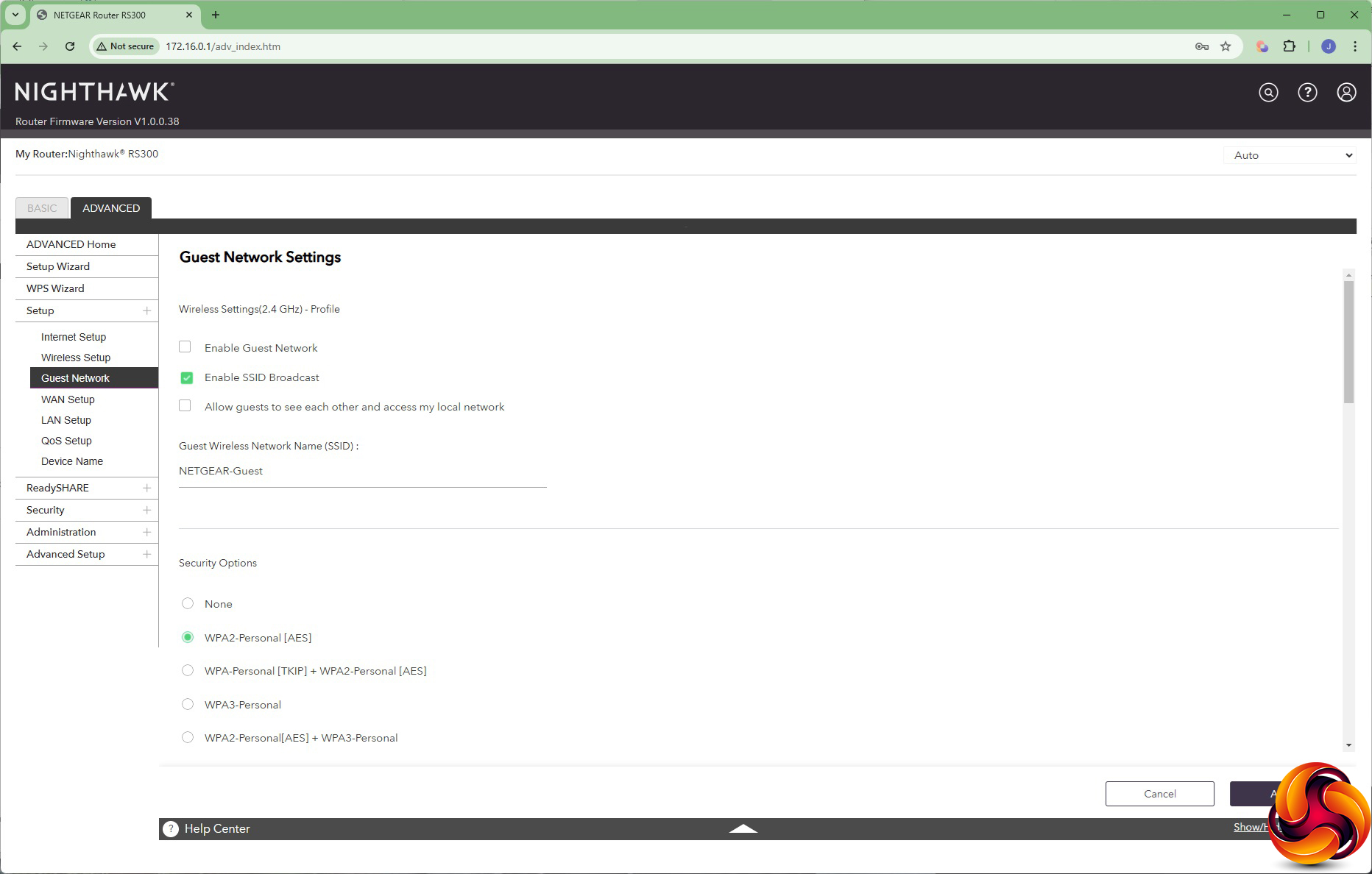Viewport: 1372px width, 874px height.
Task: Click the scrollbar up arrow in settings panel
Action: (1348, 275)
